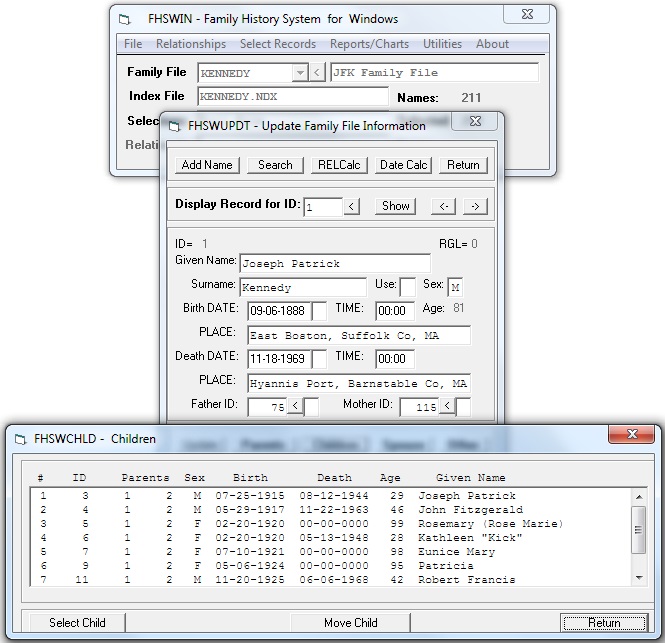The image size is (665, 643).
Task: Select child row John Fitzgerald
Action: tap(331, 510)
